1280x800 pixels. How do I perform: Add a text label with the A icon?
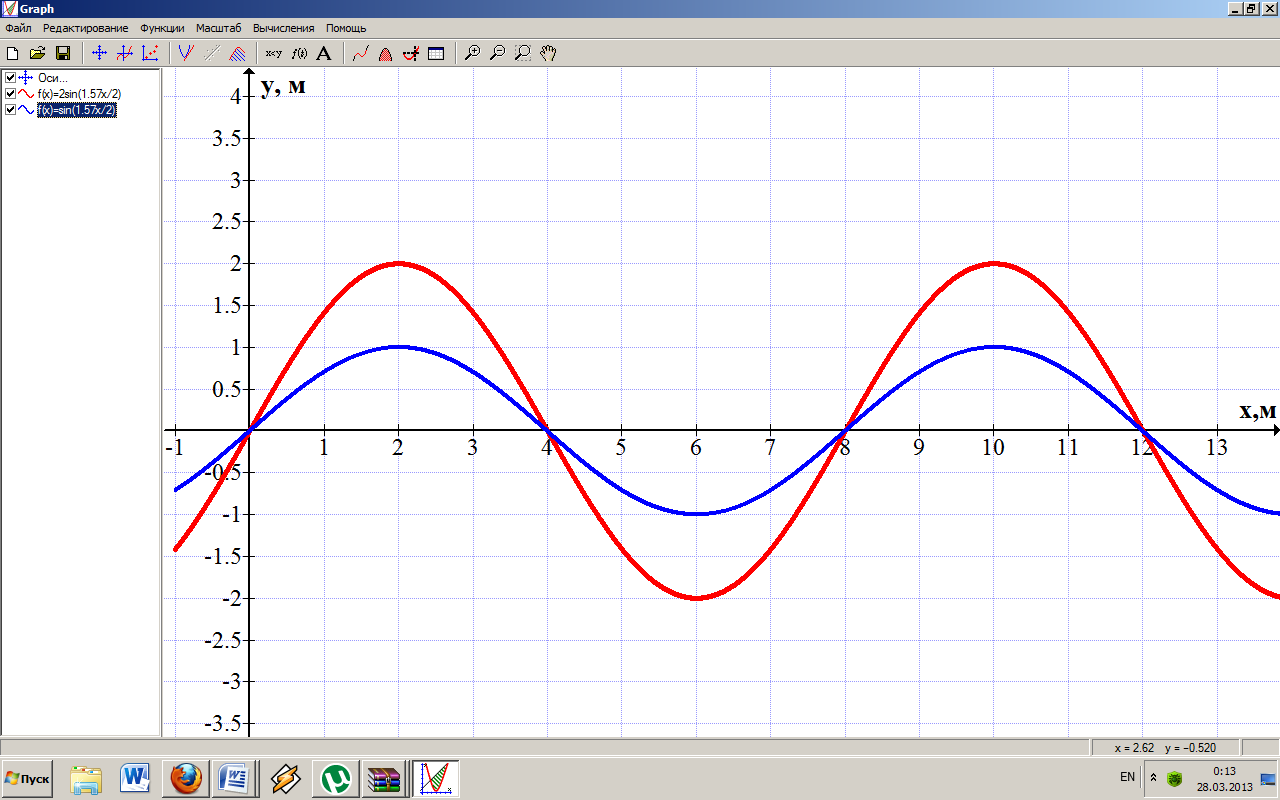point(323,53)
